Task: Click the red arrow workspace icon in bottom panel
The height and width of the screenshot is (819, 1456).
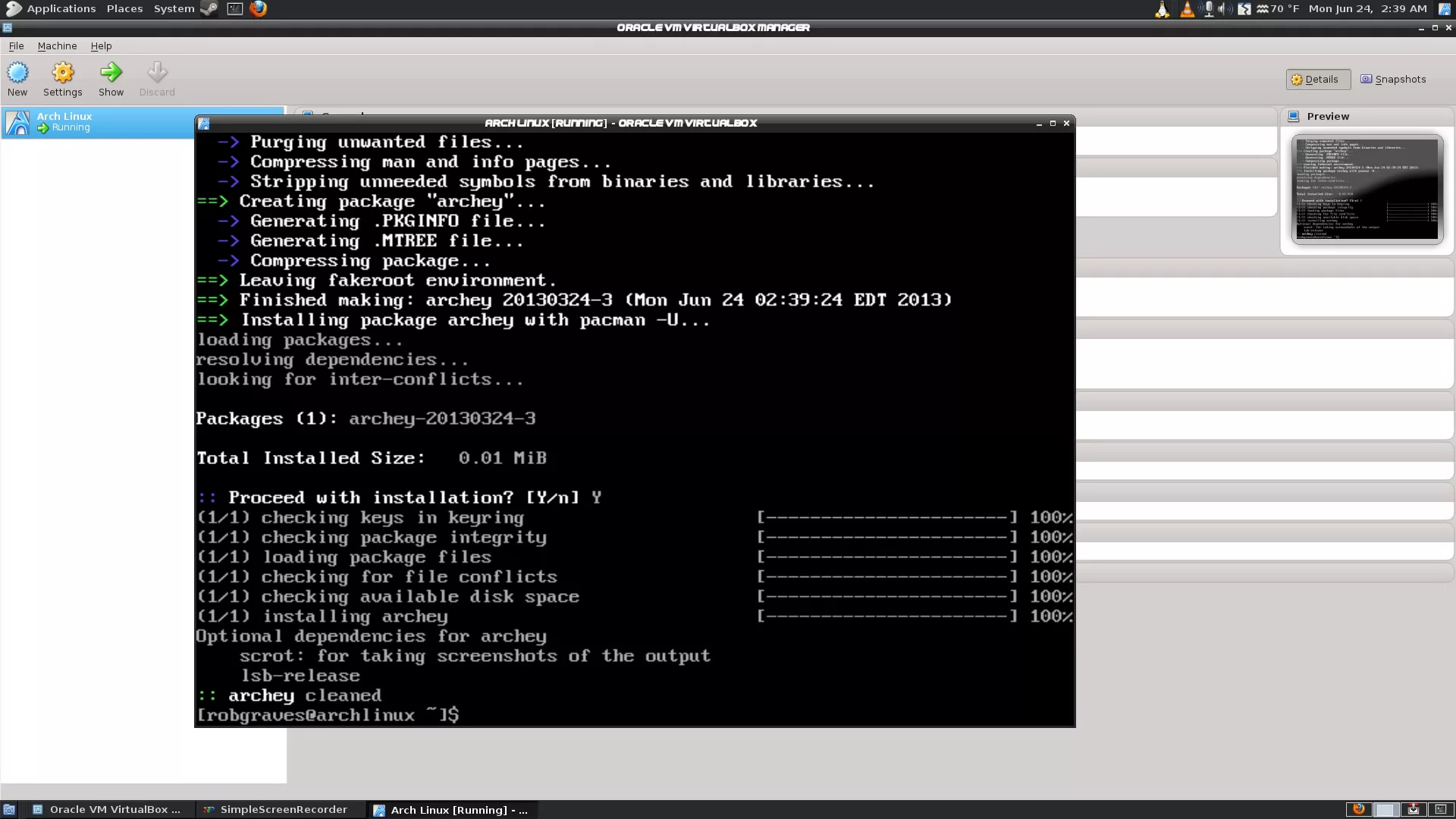Action: [1413, 809]
